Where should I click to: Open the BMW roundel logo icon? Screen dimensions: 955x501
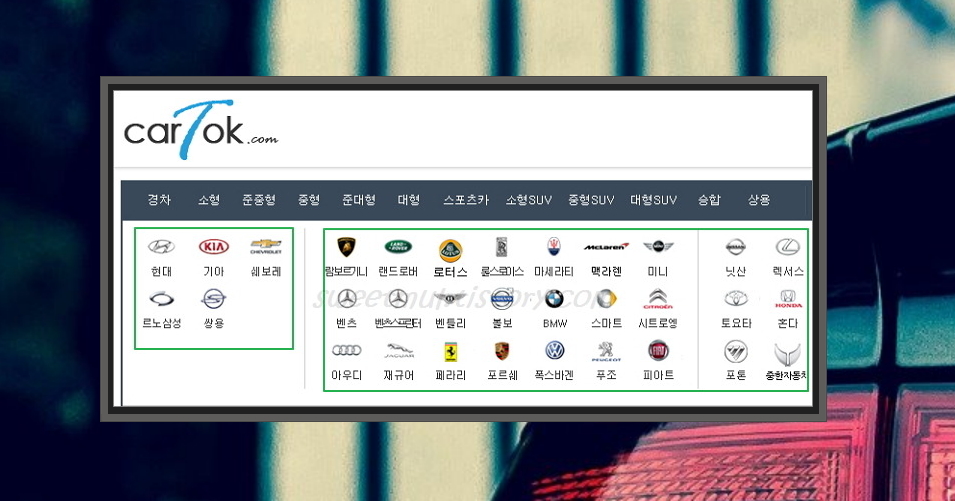[554, 299]
